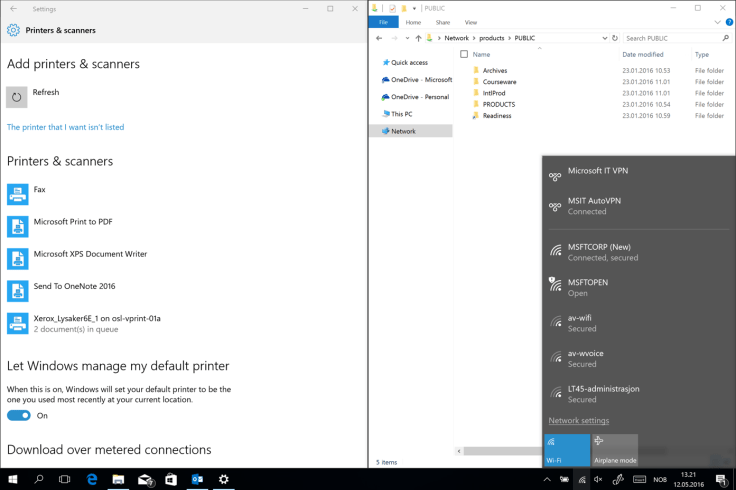Click Microsoft IT VPN connection icon
The image size is (736, 490).
[555, 176]
